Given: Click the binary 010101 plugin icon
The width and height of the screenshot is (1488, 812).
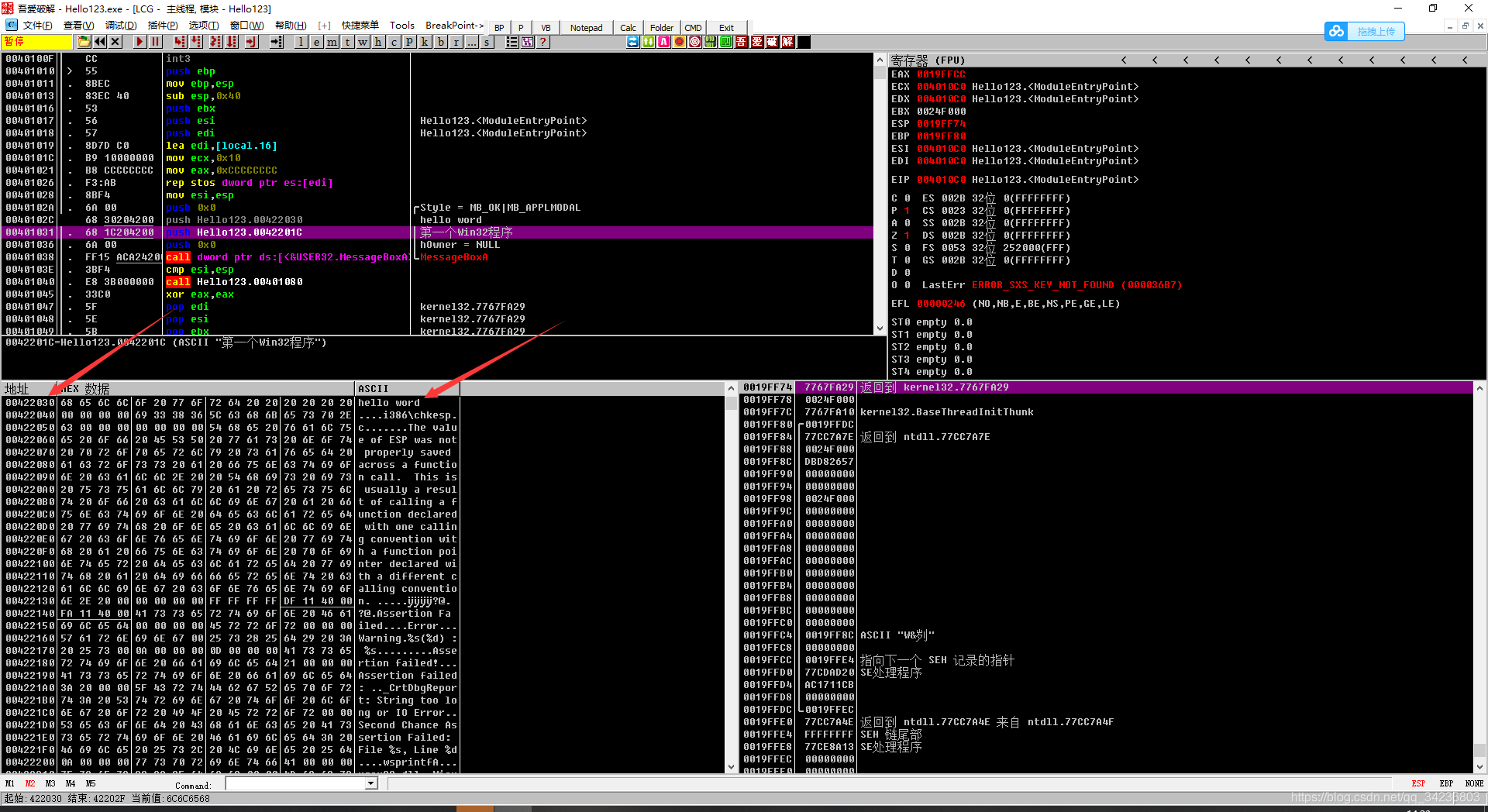Looking at the screenshot, I should pos(711,42).
